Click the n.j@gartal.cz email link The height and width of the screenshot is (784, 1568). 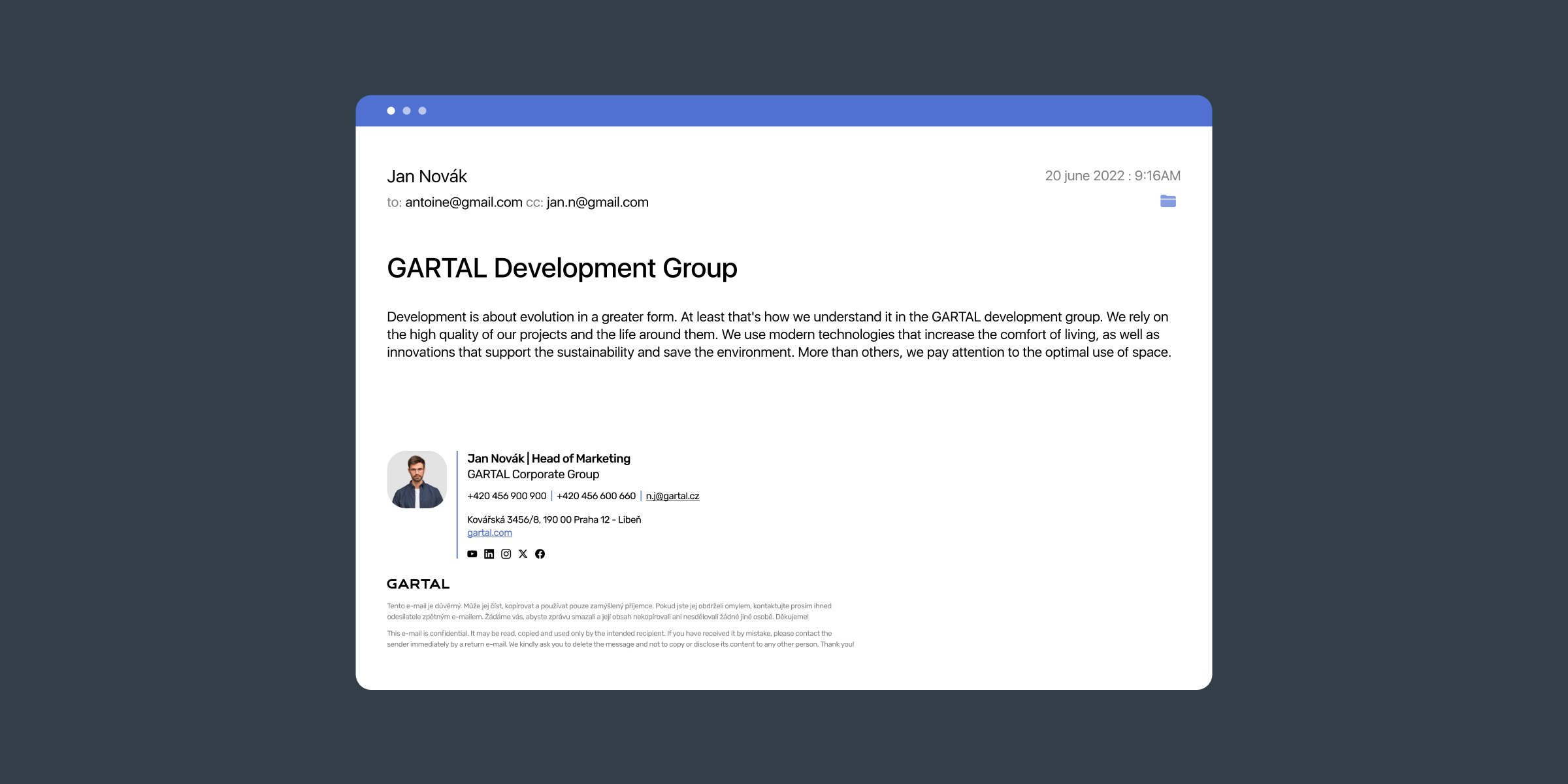[672, 495]
